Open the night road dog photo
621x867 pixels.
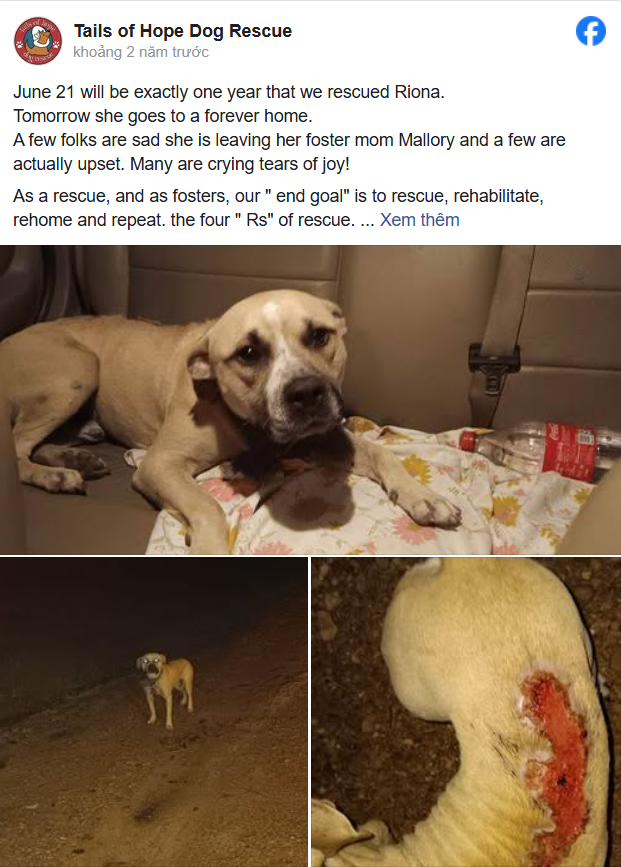(154, 712)
